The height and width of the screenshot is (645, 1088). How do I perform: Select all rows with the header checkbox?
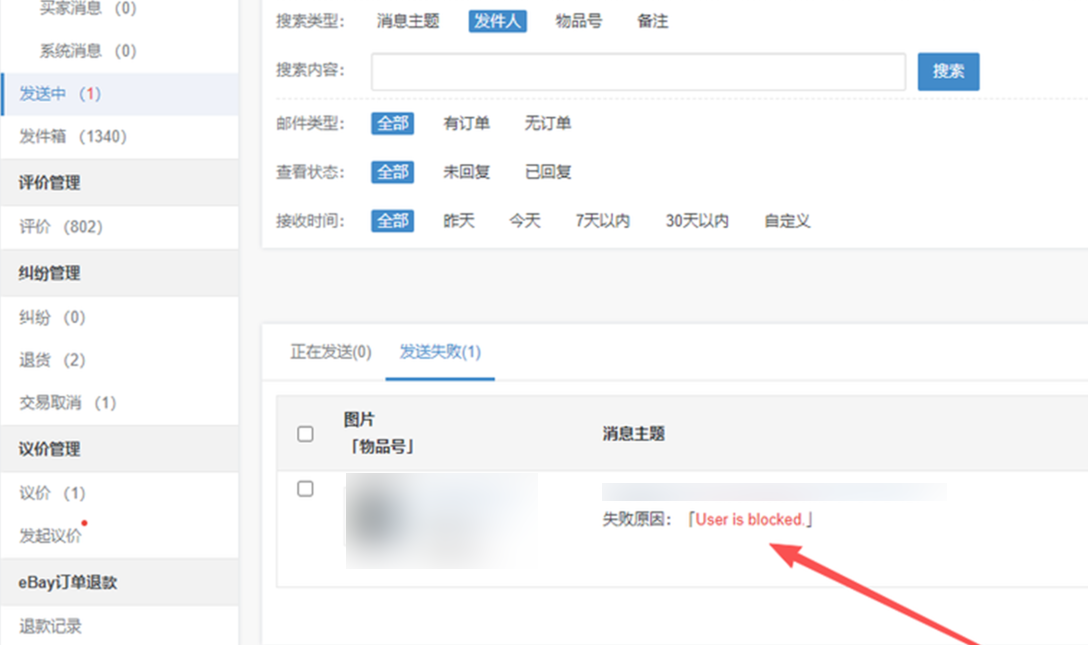[x=306, y=434]
